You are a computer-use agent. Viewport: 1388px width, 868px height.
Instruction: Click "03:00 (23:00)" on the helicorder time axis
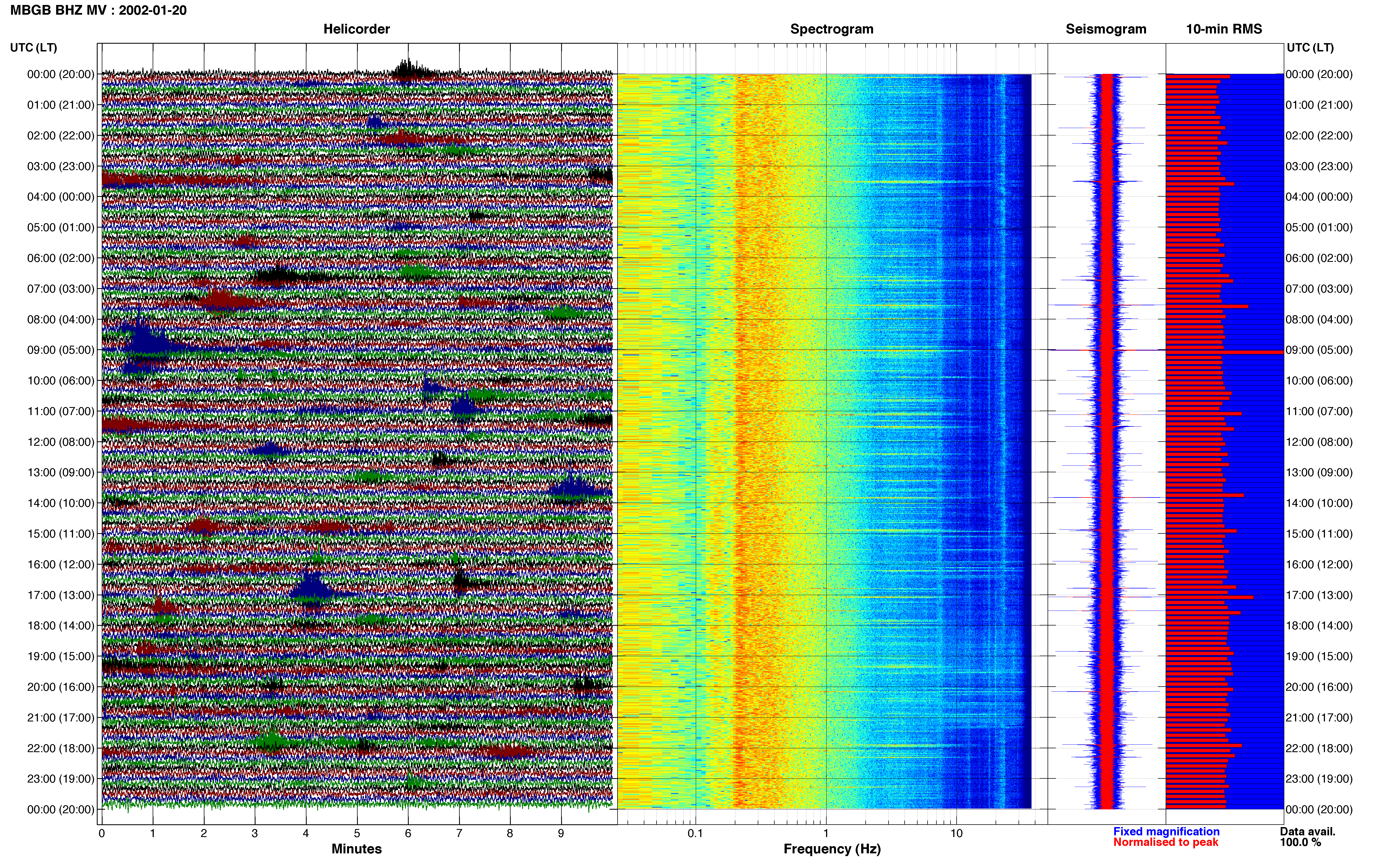(x=61, y=166)
